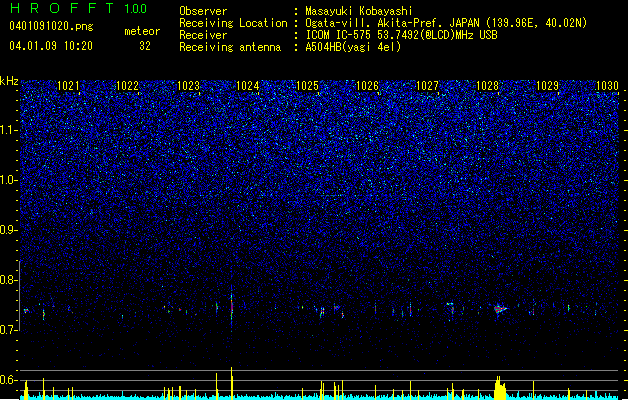629x400 pixels.
Task: Click the 1022 time marker
Action: [x=127, y=86]
